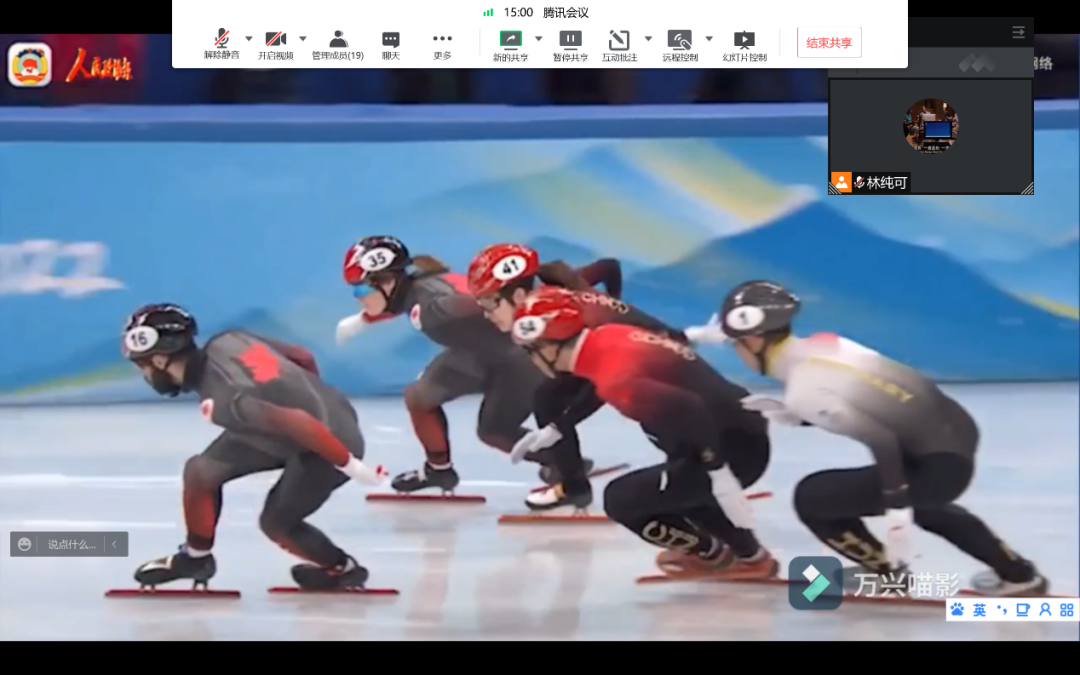The width and height of the screenshot is (1080, 675).
Task: Toggle the 开启视频 camera icon
Action: tap(275, 40)
